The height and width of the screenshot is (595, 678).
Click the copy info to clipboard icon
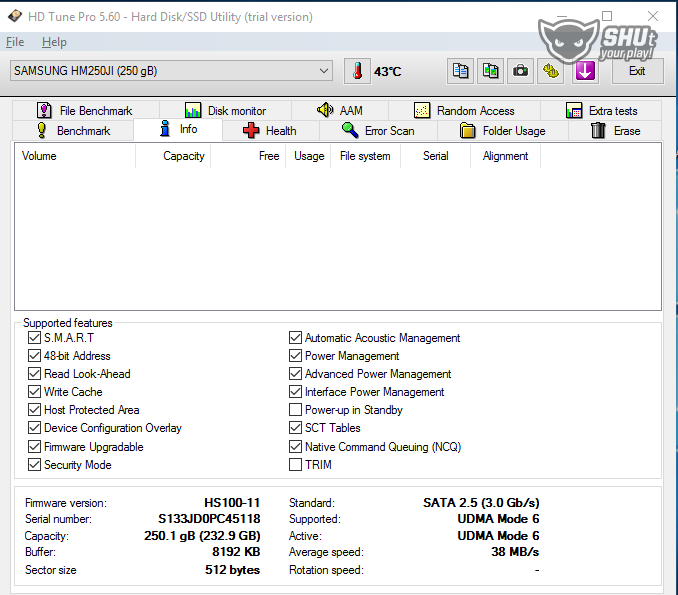tap(460, 71)
